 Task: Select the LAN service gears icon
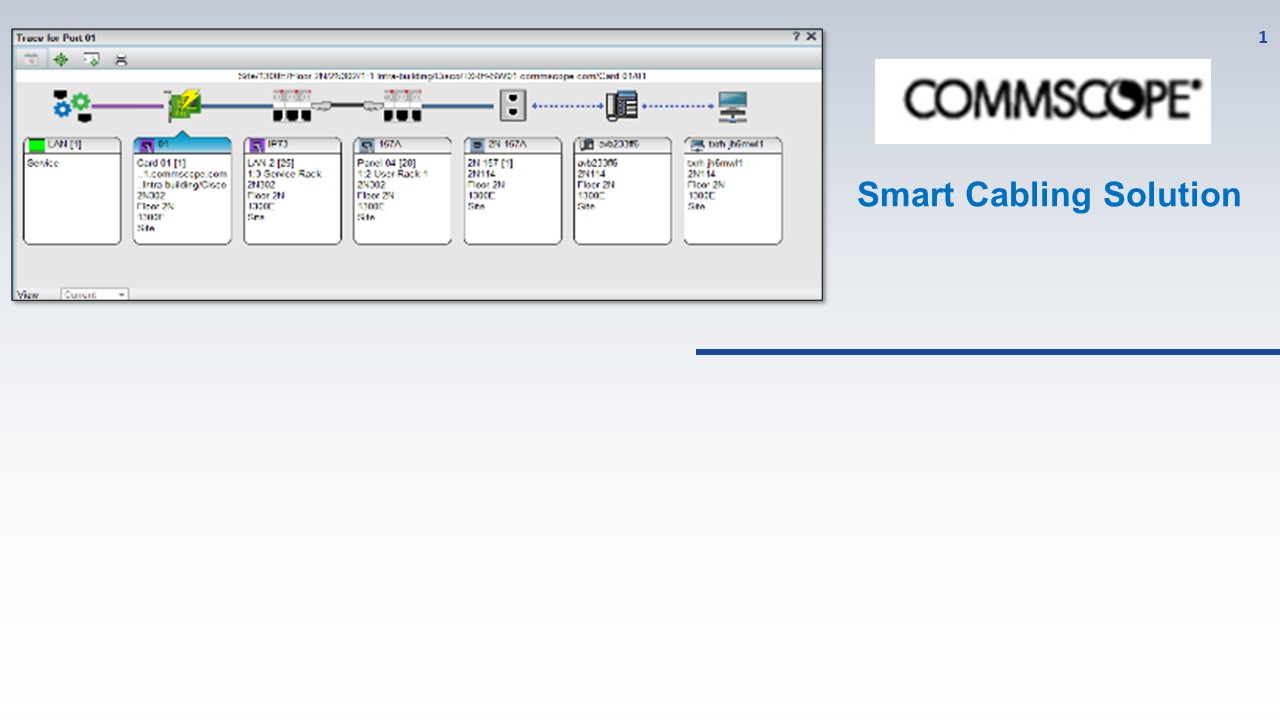point(72,105)
